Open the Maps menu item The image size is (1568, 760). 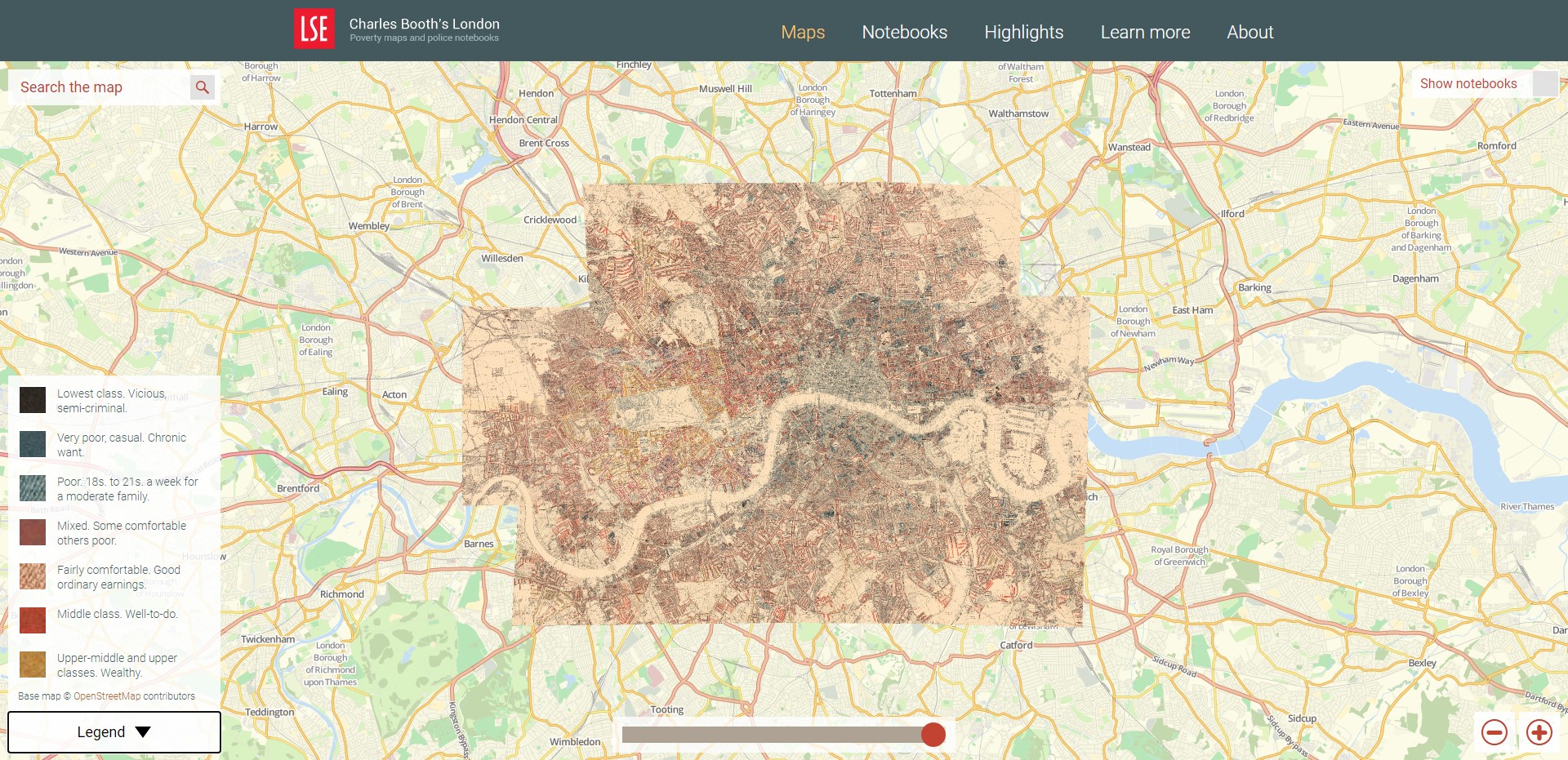(x=802, y=32)
